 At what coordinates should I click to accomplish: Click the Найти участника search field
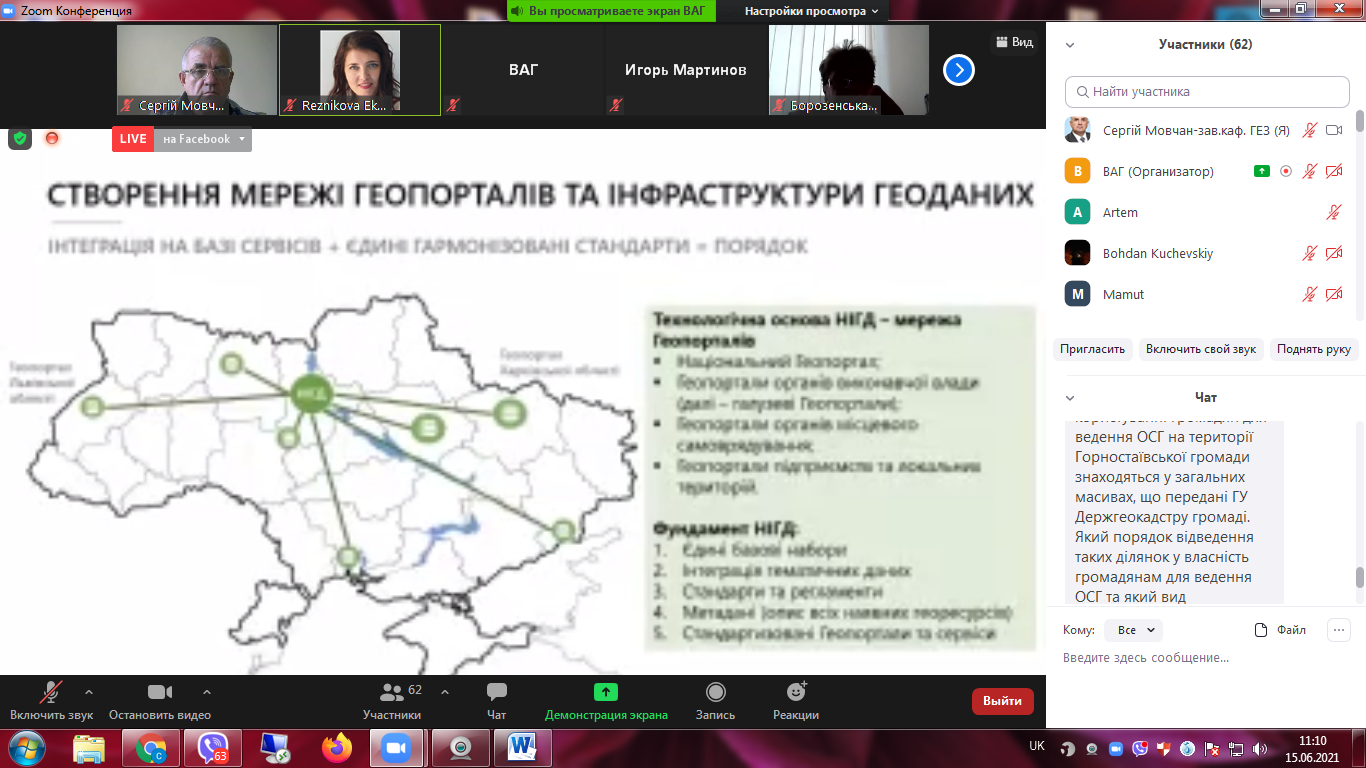(x=1207, y=92)
